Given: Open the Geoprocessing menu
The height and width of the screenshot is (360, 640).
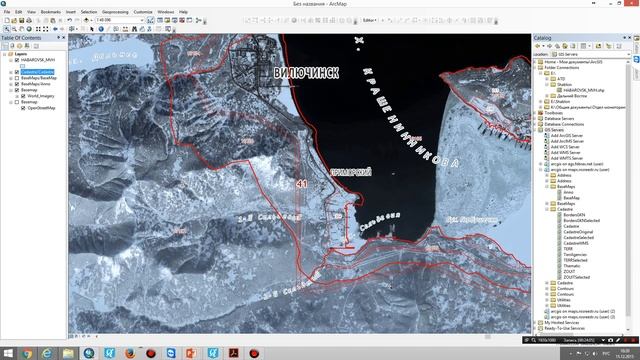Looking at the screenshot, I should pyautogui.click(x=115, y=12).
